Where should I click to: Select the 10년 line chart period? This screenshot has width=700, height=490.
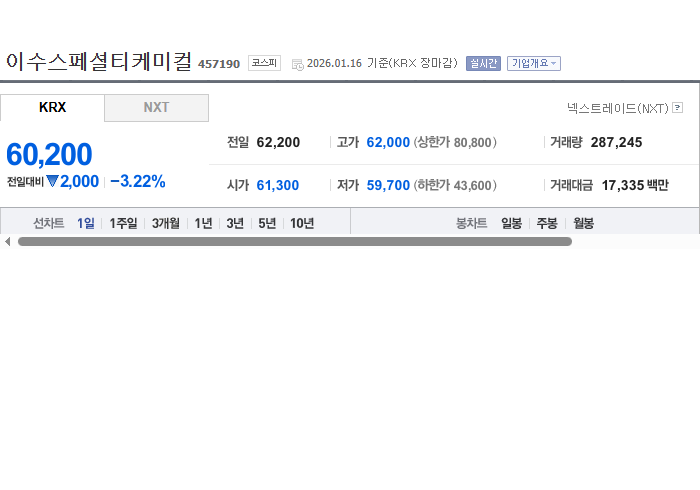[x=302, y=223]
